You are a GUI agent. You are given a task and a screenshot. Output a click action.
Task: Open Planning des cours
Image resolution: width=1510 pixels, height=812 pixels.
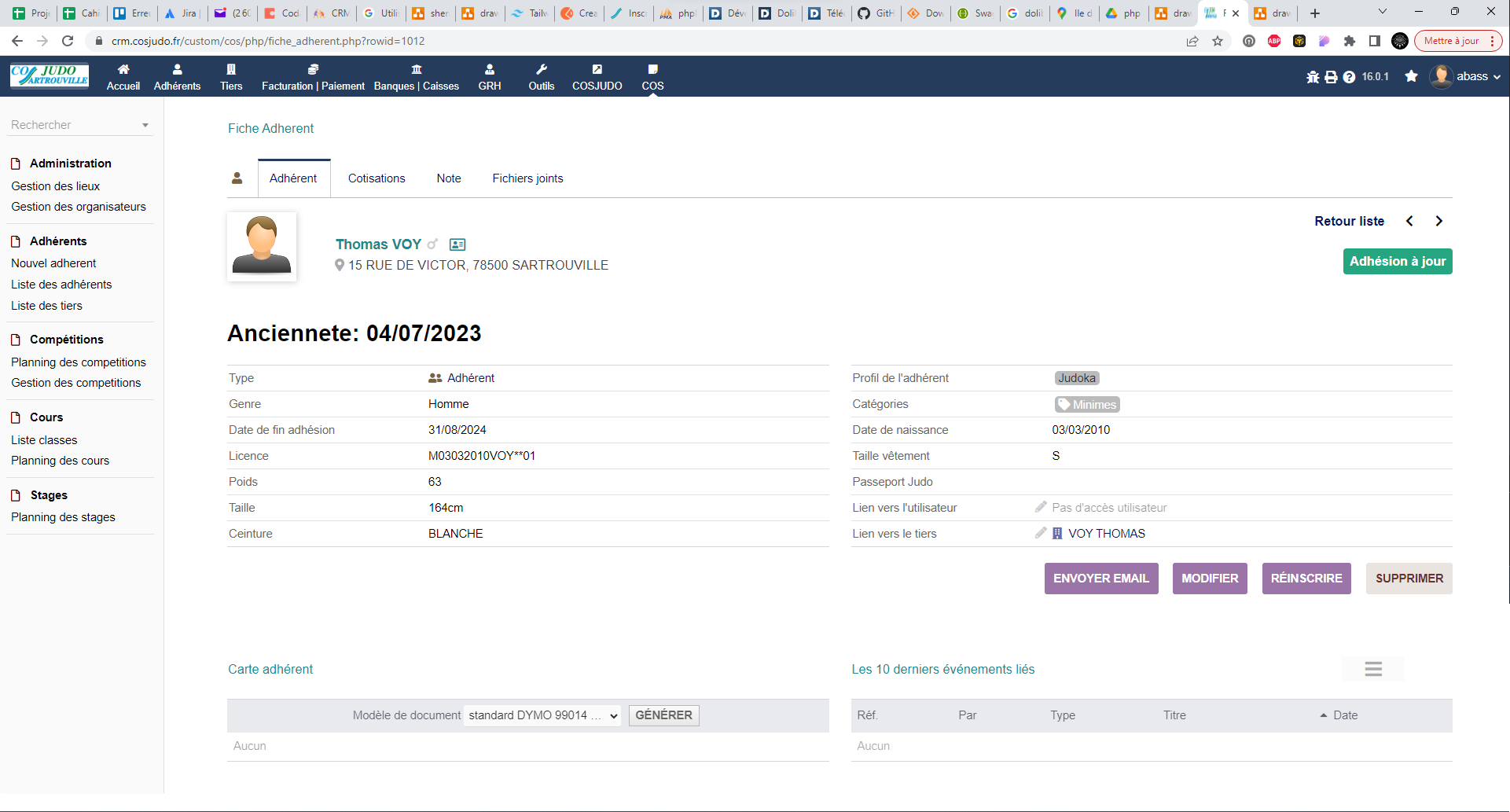pos(60,461)
